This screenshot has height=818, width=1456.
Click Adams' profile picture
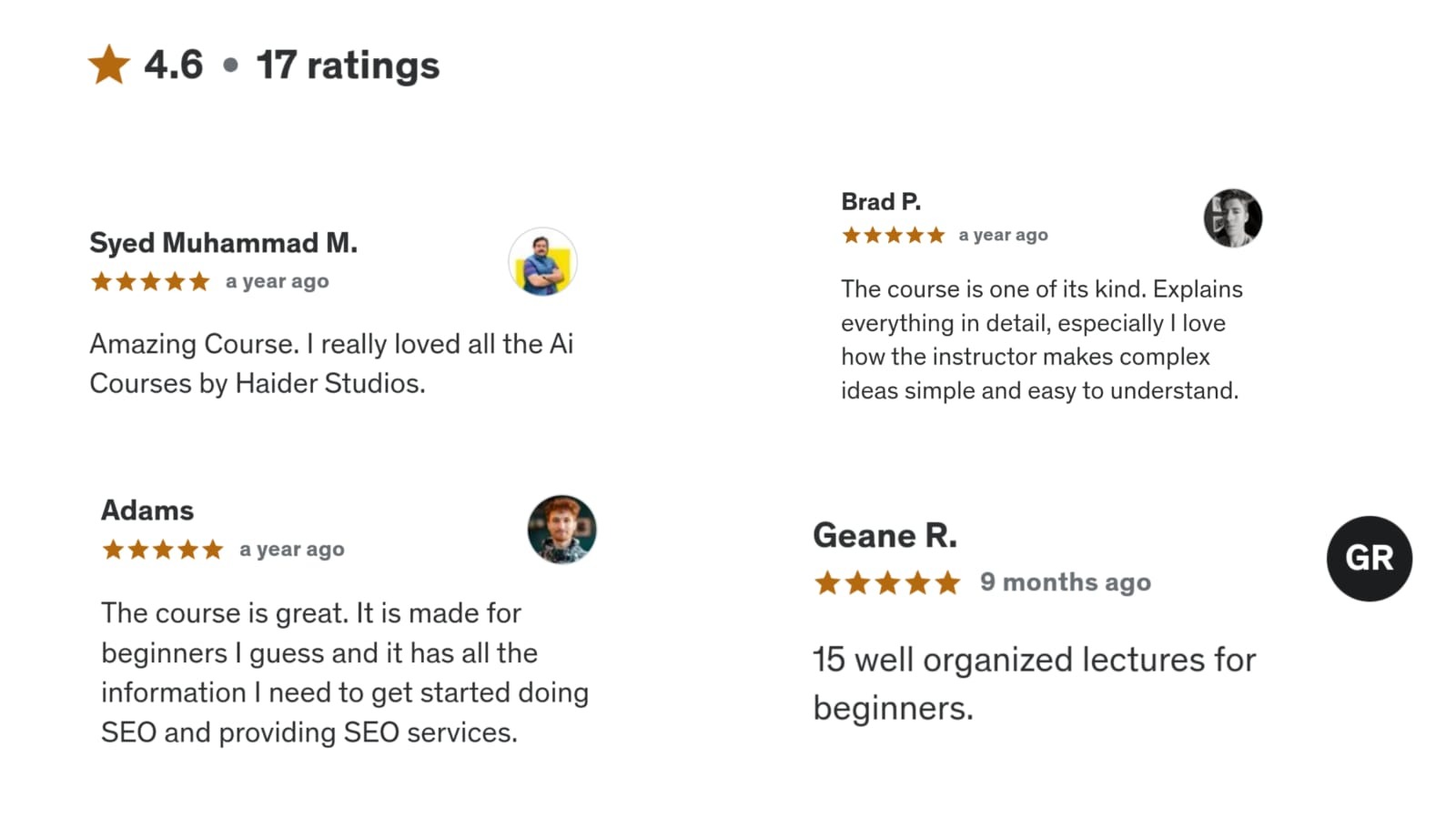point(561,530)
